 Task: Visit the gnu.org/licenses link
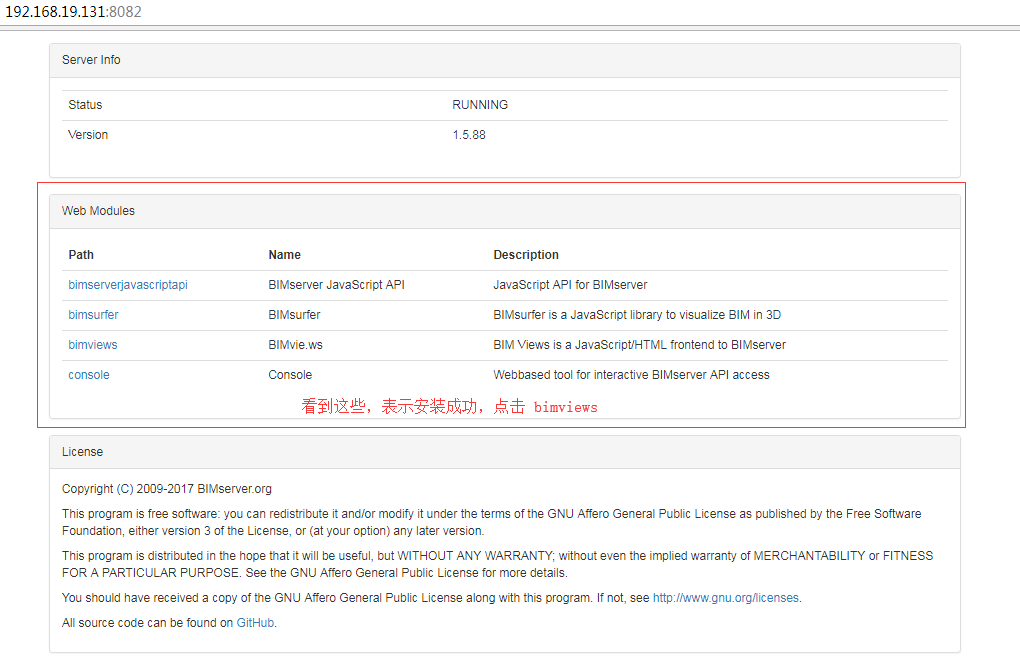coord(726,598)
